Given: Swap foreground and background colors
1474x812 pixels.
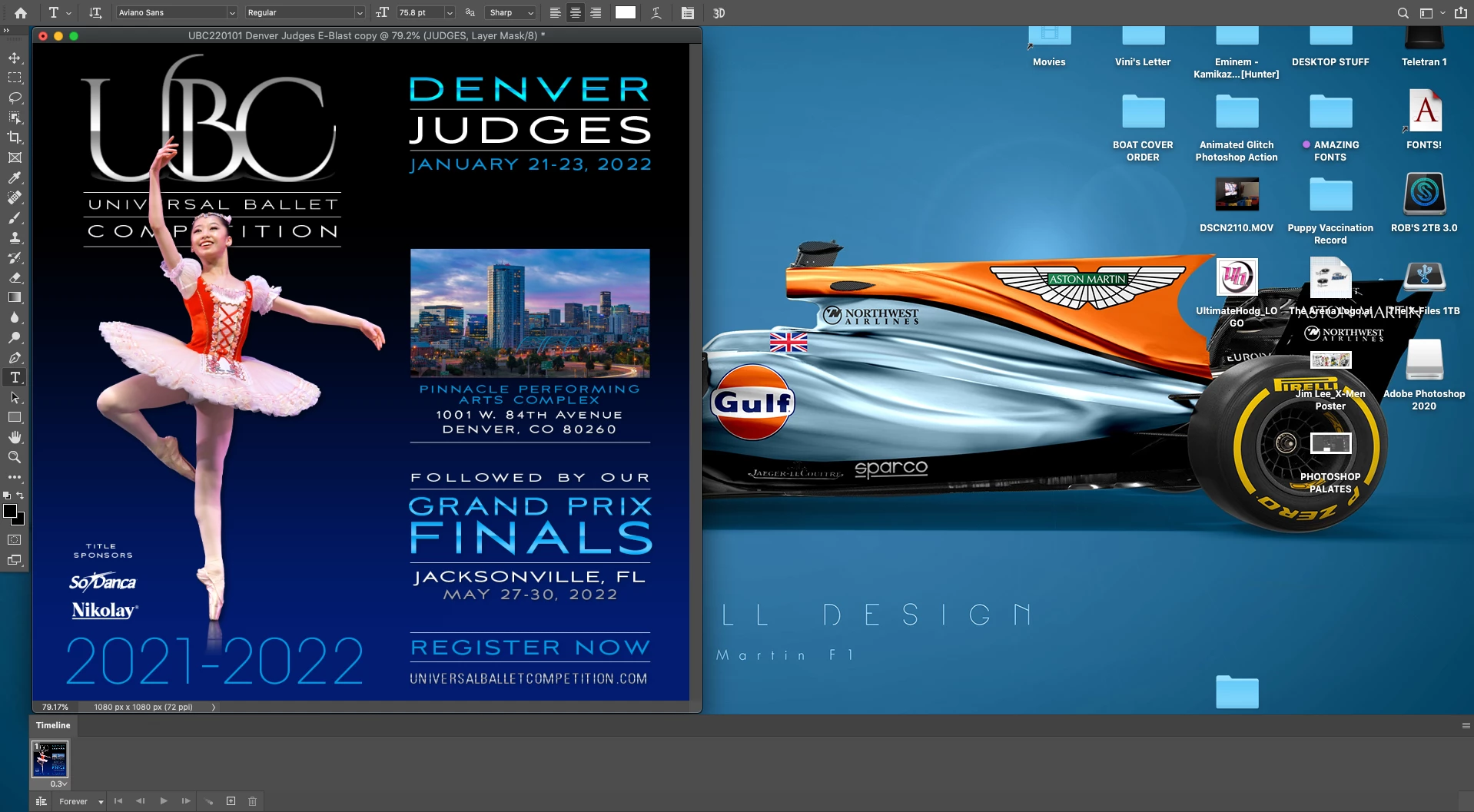Looking at the screenshot, I should click(21, 495).
